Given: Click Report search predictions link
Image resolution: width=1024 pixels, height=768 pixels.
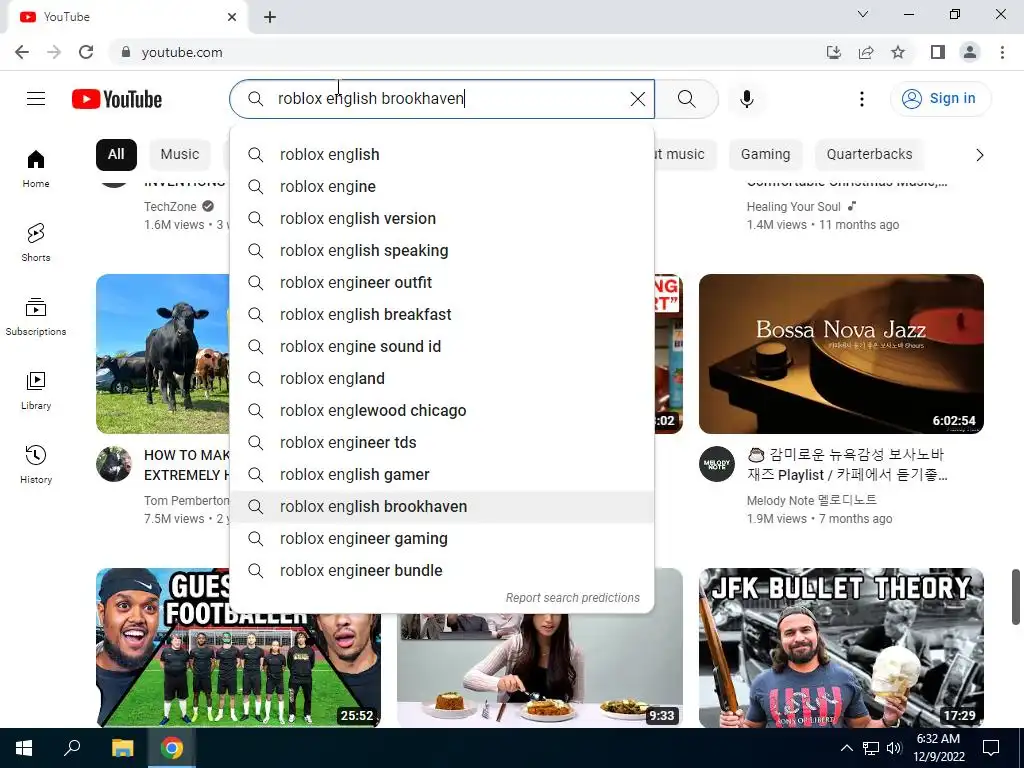Looking at the screenshot, I should pos(573,598).
